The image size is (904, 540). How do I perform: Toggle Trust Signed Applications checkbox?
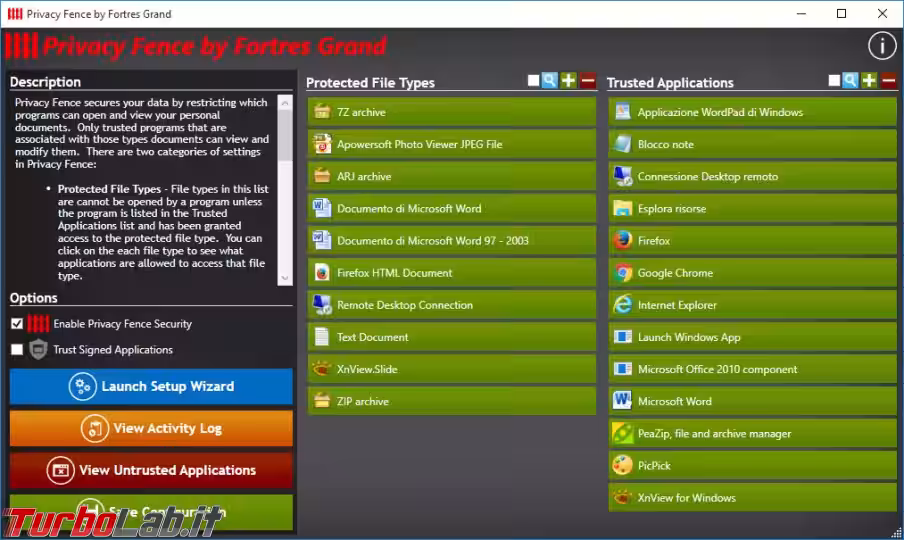(17, 349)
